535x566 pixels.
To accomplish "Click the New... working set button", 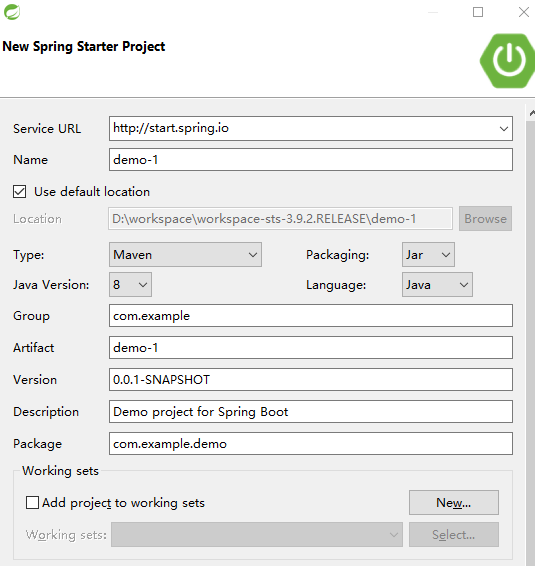I will (454, 502).
